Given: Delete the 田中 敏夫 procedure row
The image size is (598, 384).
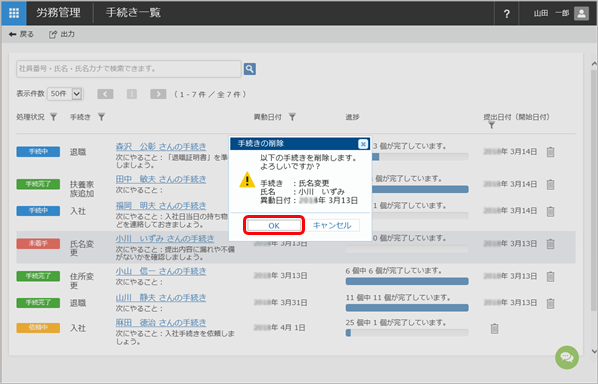Looking at the screenshot, I should coord(550,184).
